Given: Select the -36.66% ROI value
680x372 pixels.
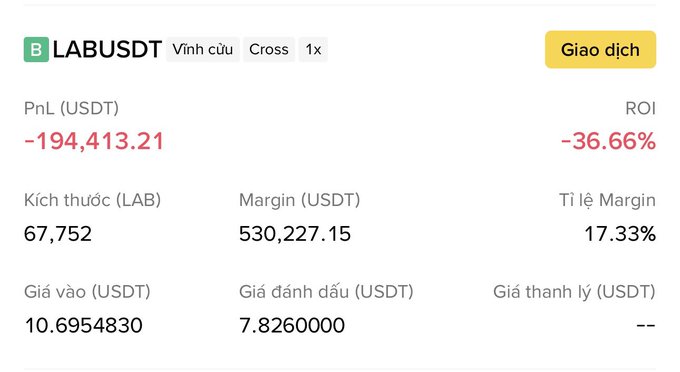Looking at the screenshot, I should pyautogui.click(x=608, y=141).
